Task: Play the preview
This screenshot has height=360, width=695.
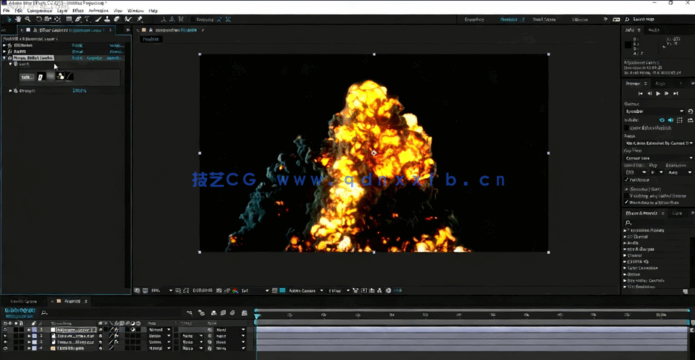Action: pyautogui.click(x=658, y=94)
